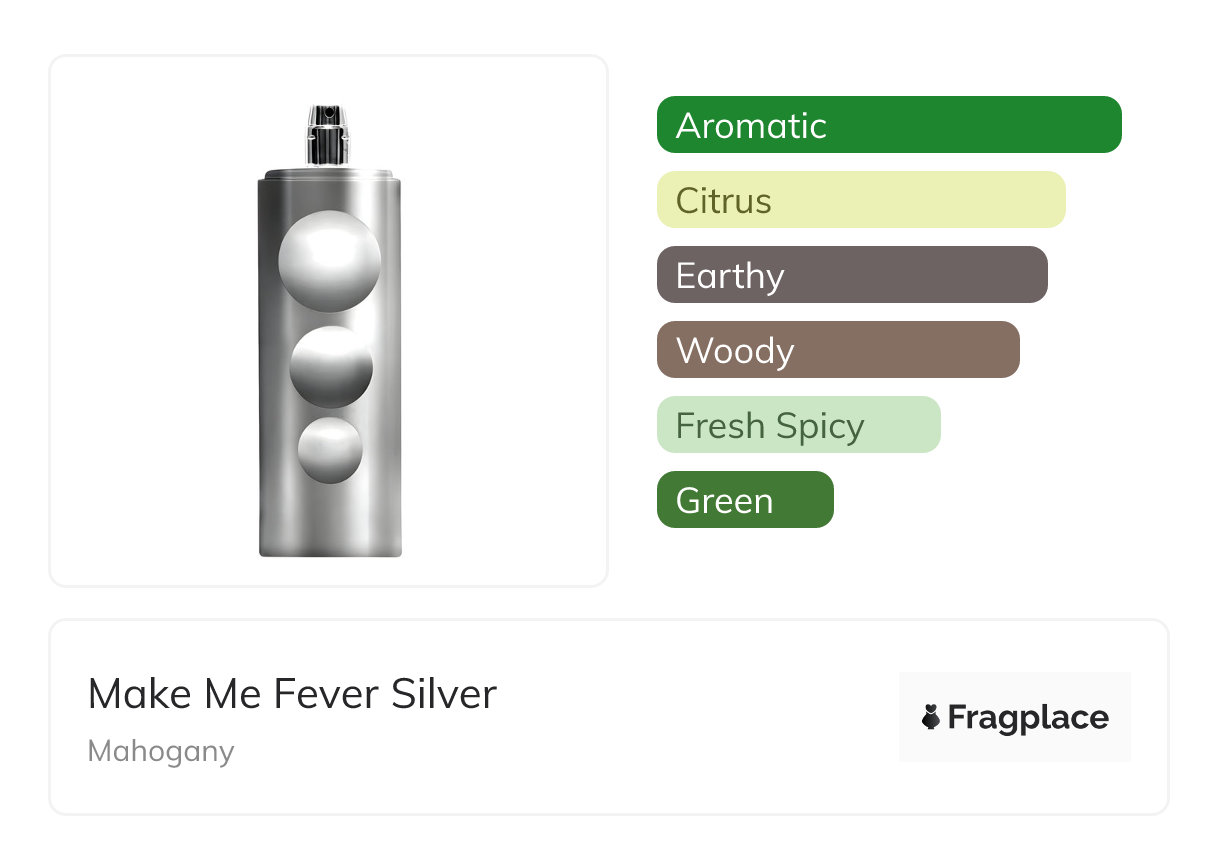Click the spray nozzle atop the bottle
This screenshot has height=864, width=1218.
326,134
